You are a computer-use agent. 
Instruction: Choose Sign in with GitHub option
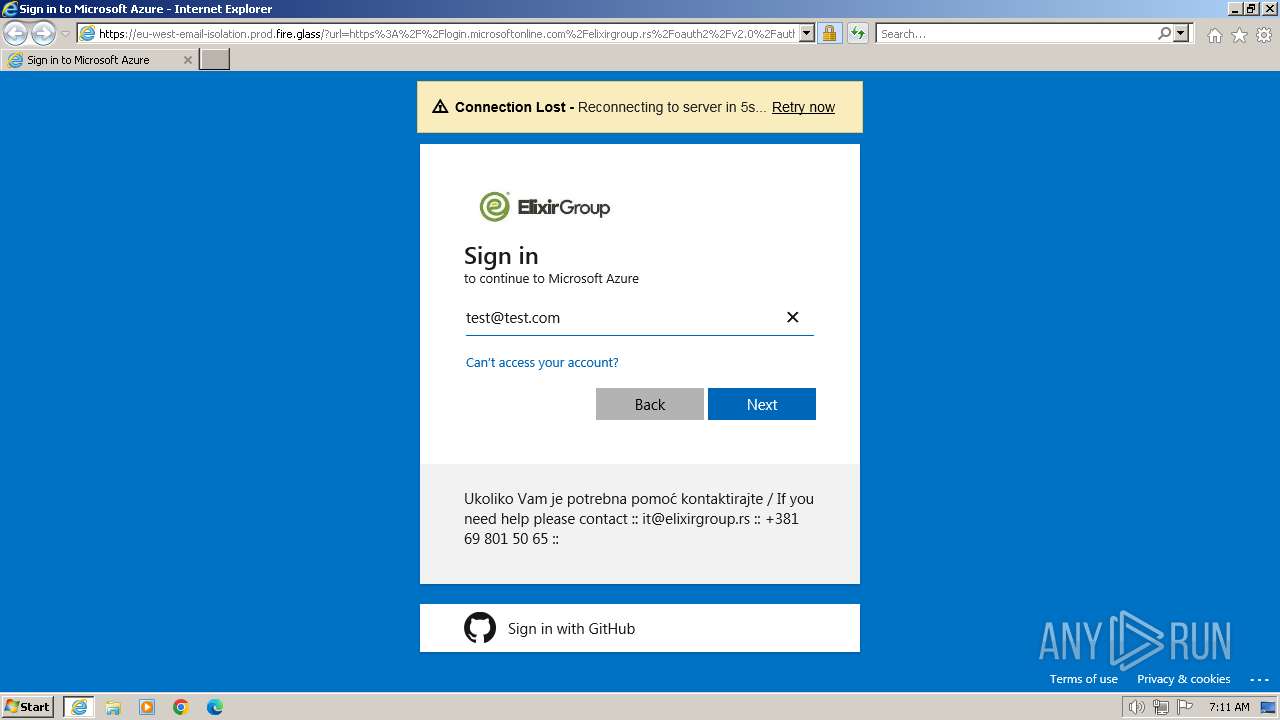tap(640, 628)
